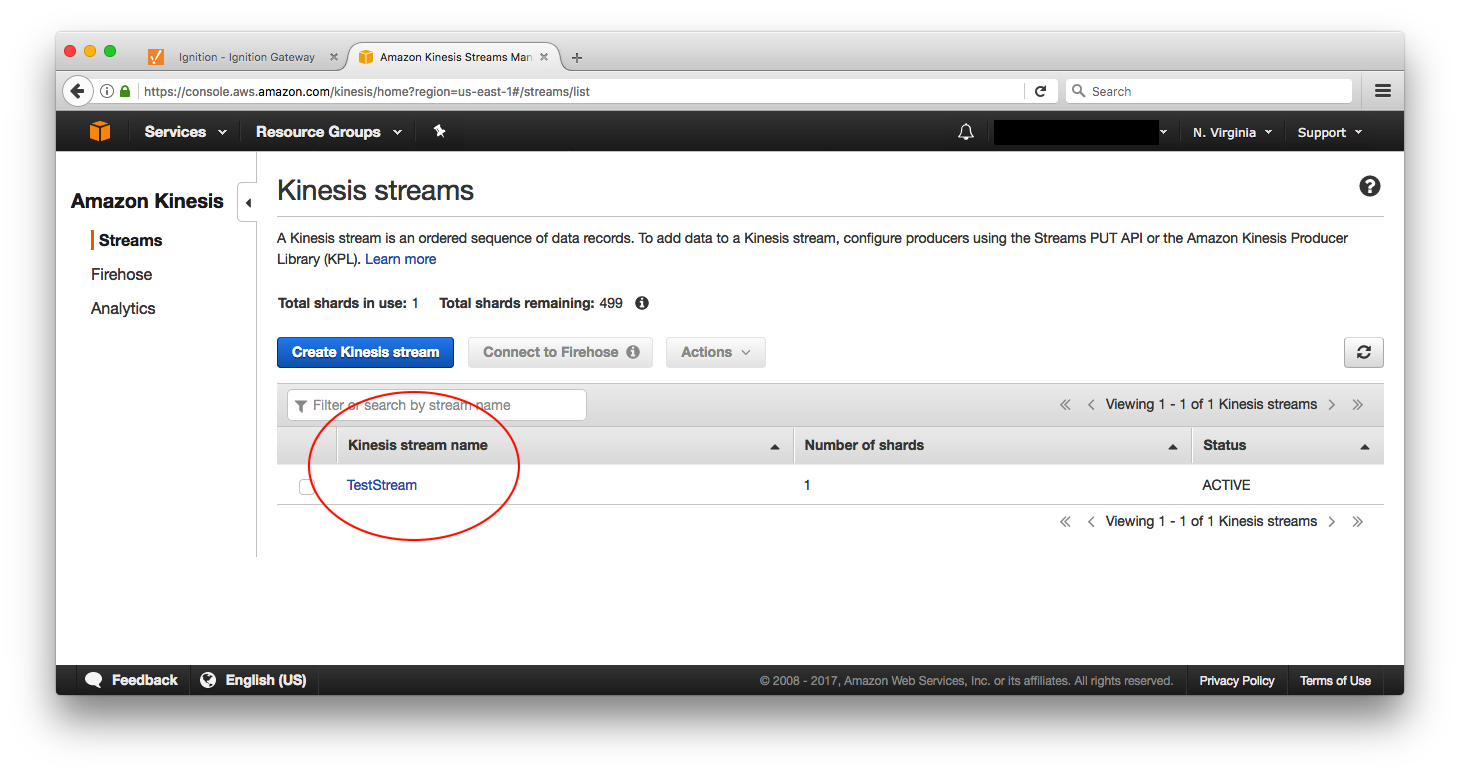Open the Resource Groups dropdown
This screenshot has height=775, width=1460.
[328, 132]
